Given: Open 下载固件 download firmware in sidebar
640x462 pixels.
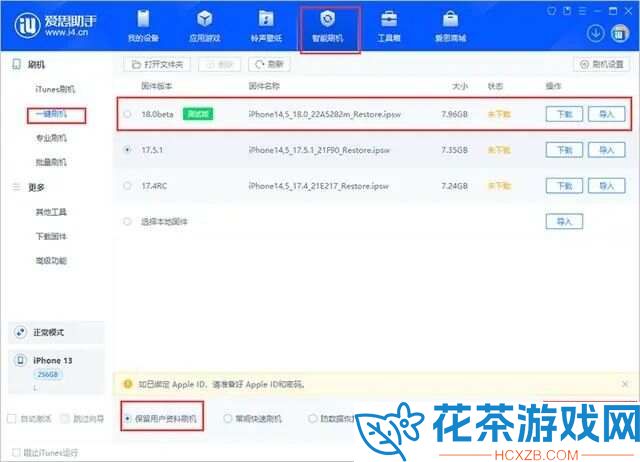Looking at the screenshot, I should (51, 236).
